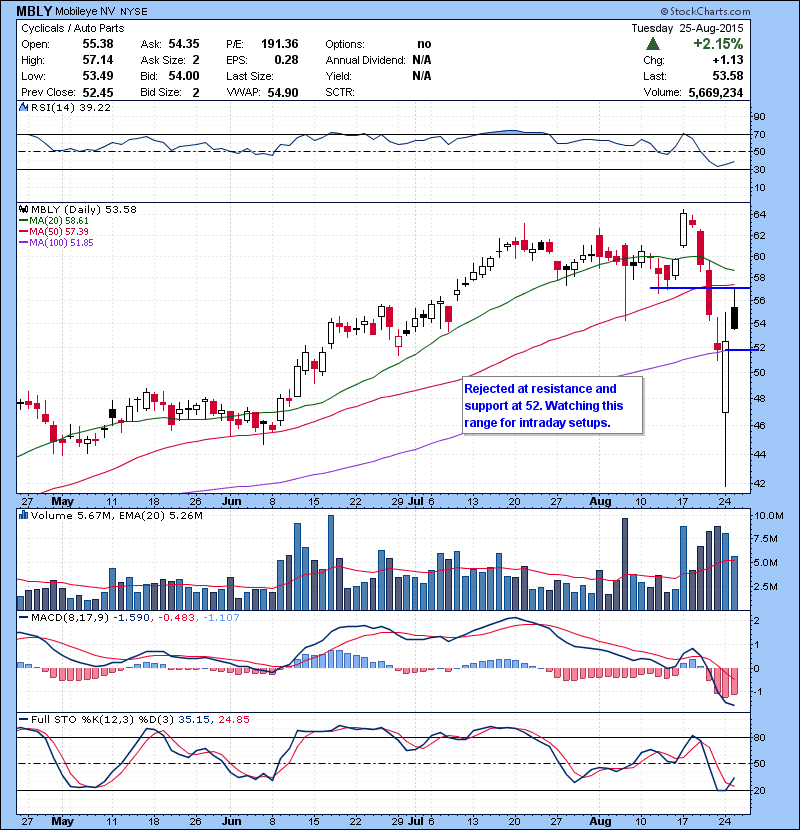Click the Ask price 54.35
Viewport: 800px width, 830px height.
(x=184, y=44)
